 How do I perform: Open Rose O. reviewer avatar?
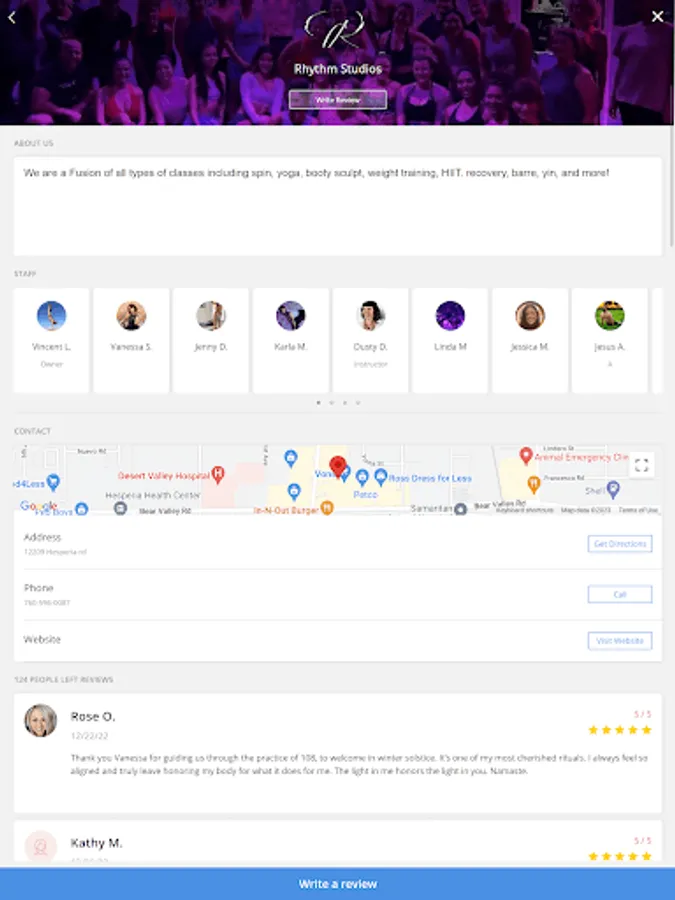41,720
